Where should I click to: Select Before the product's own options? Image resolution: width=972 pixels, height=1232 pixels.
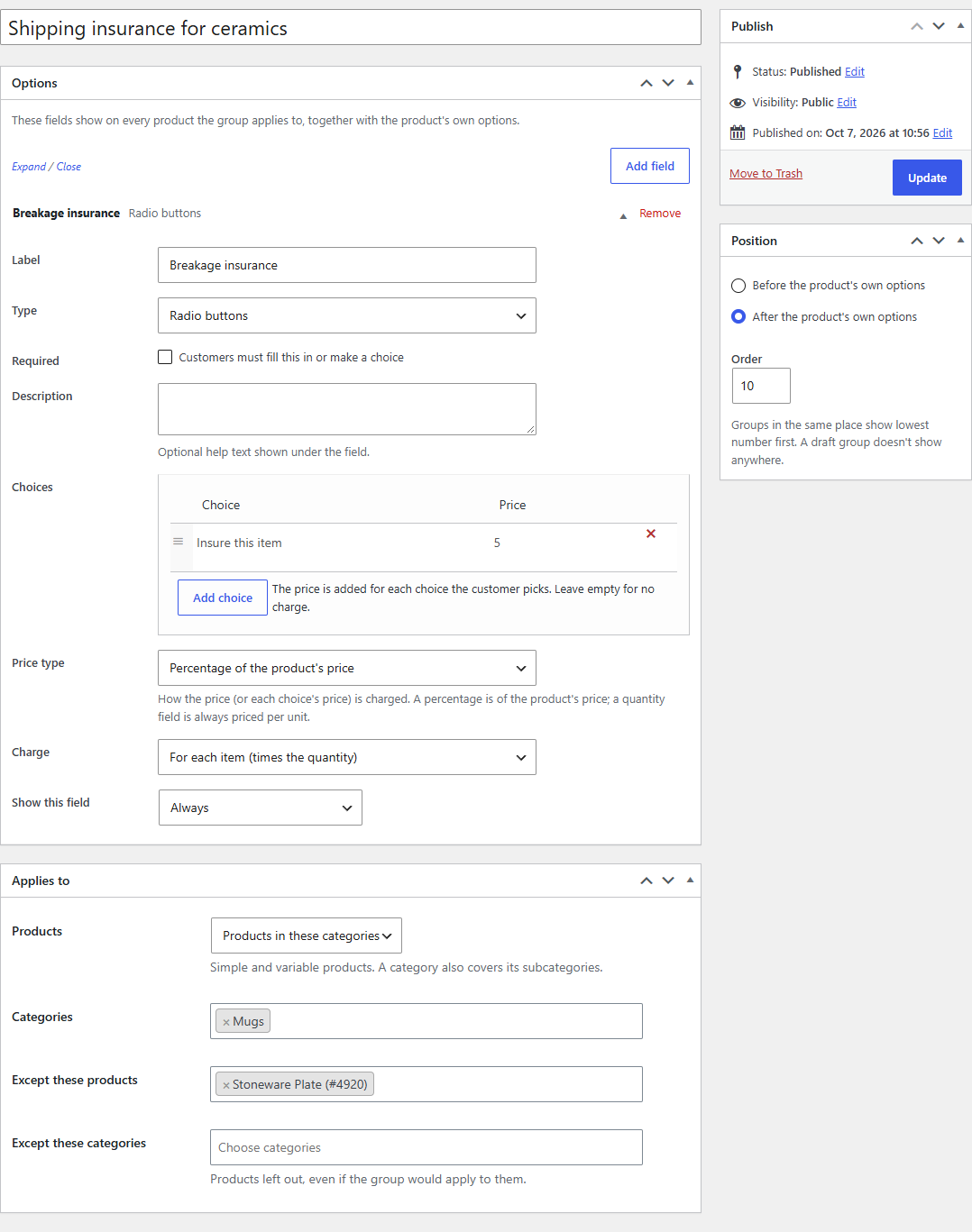[x=738, y=286]
